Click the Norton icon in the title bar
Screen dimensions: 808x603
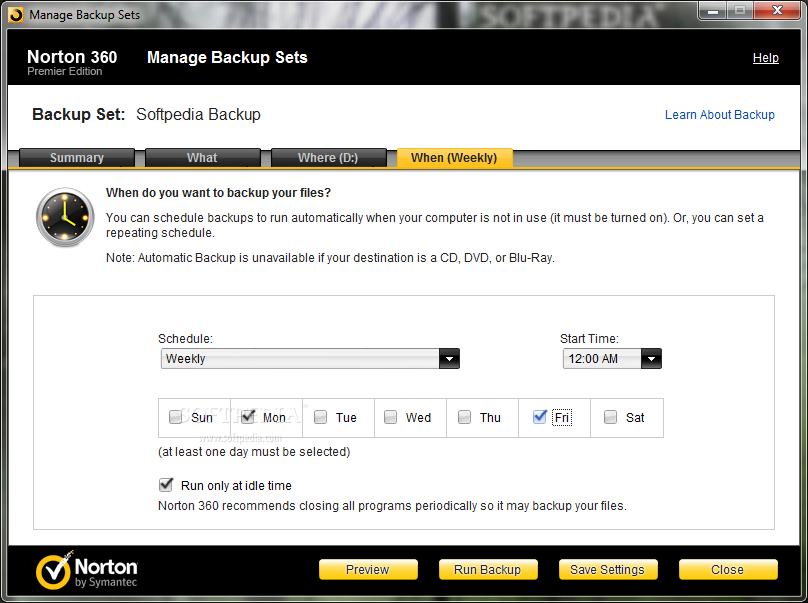tap(16, 15)
